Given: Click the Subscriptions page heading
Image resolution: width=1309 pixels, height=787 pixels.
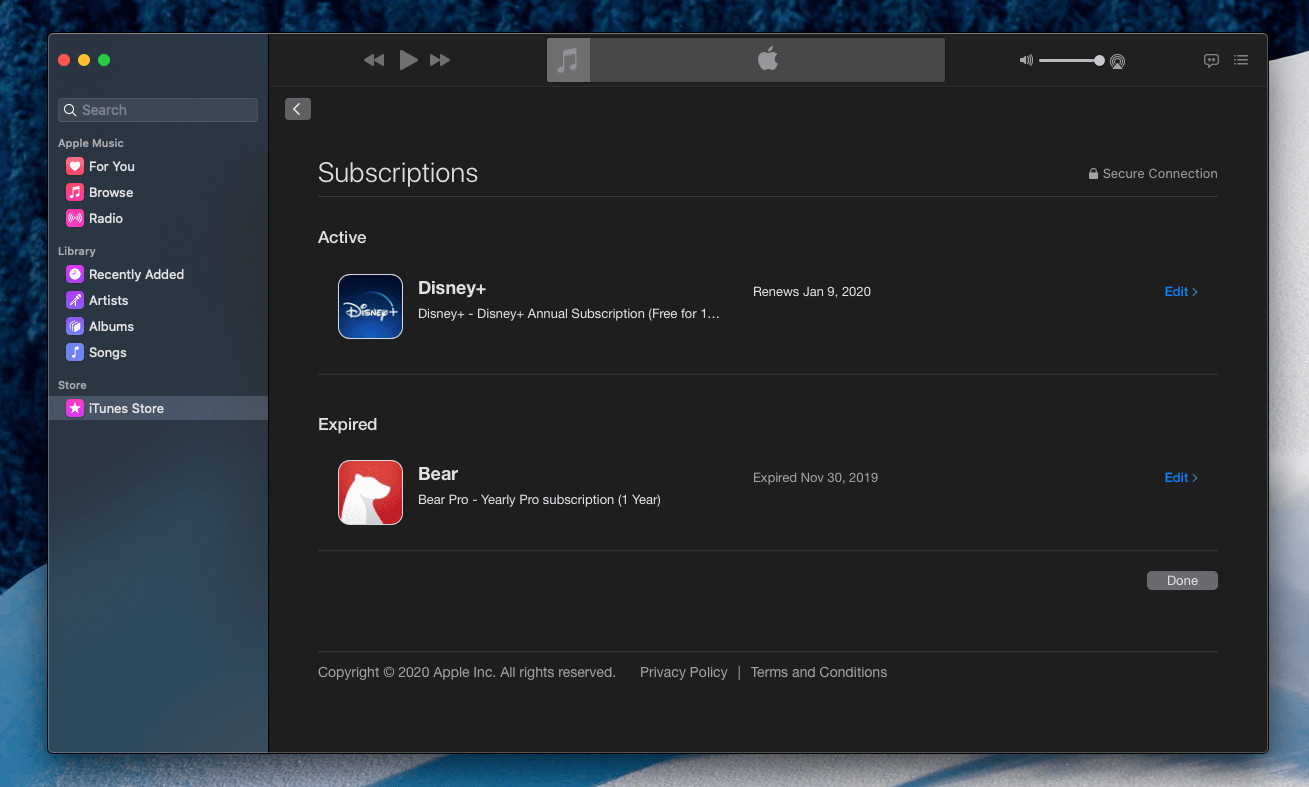Looking at the screenshot, I should coord(398,173).
